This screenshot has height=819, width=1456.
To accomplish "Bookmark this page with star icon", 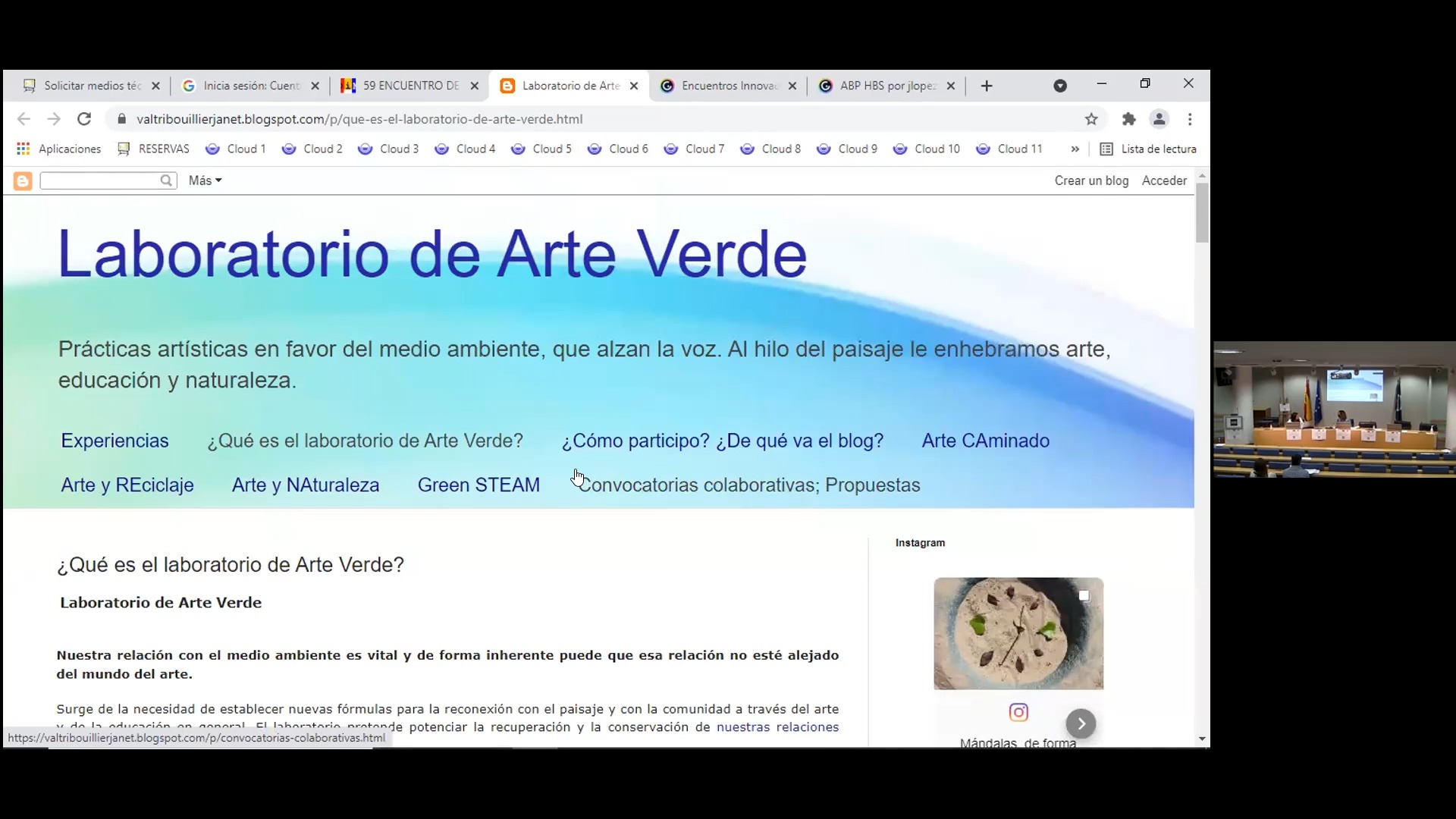I will 1091,119.
